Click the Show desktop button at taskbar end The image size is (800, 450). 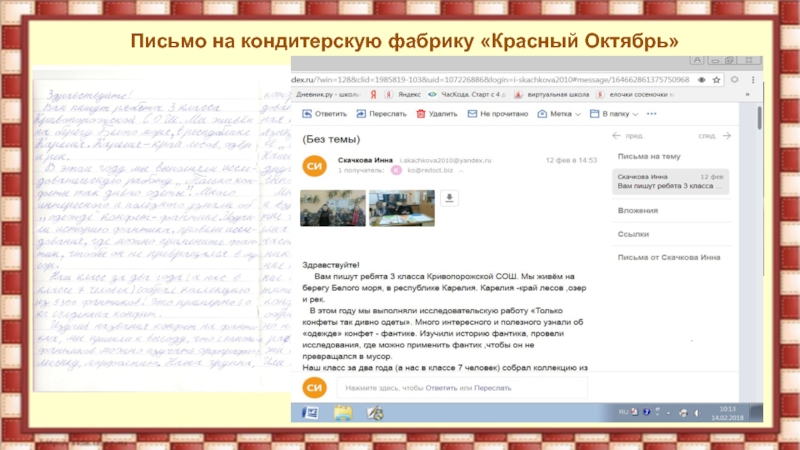[757, 413]
